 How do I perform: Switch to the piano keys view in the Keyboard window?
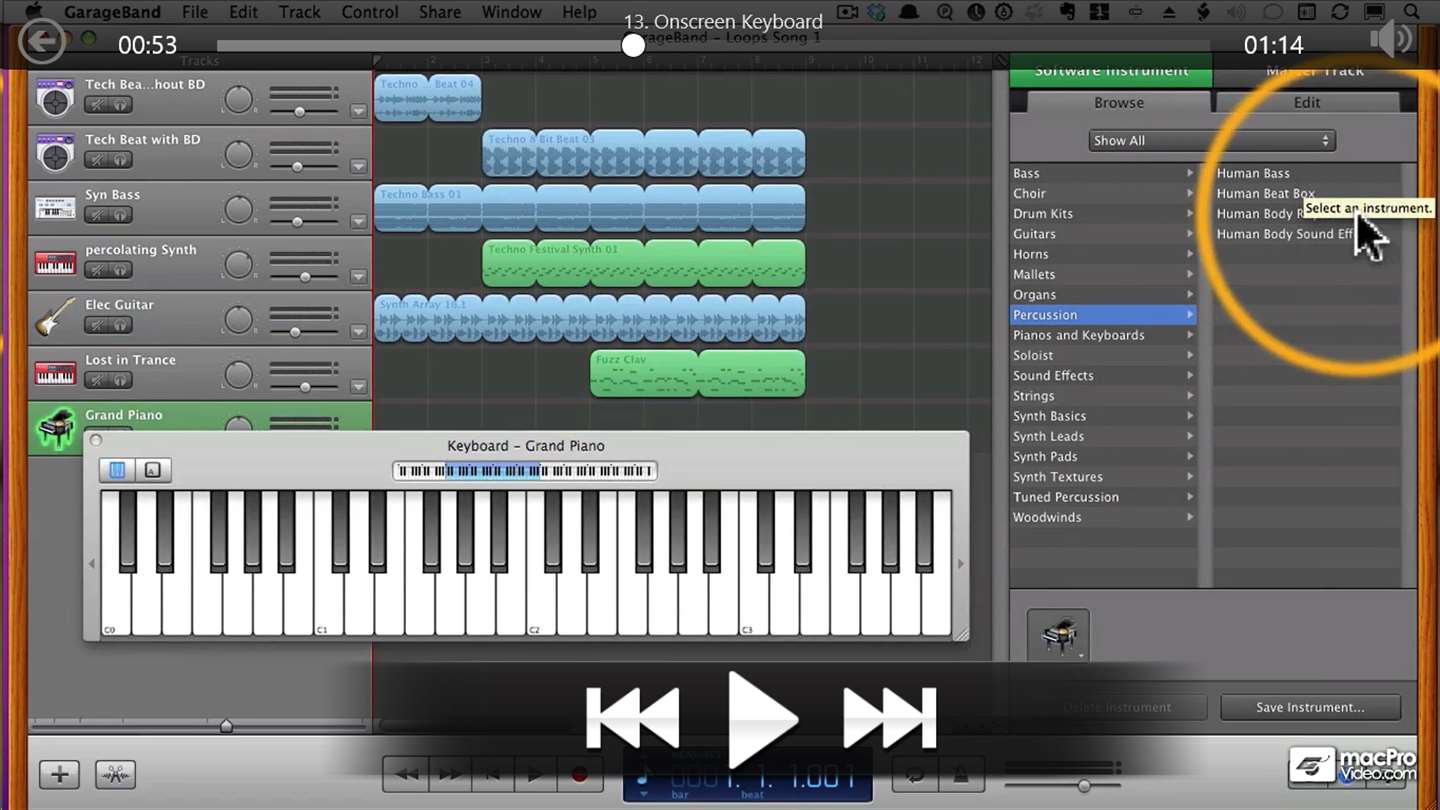pos(118,470)
